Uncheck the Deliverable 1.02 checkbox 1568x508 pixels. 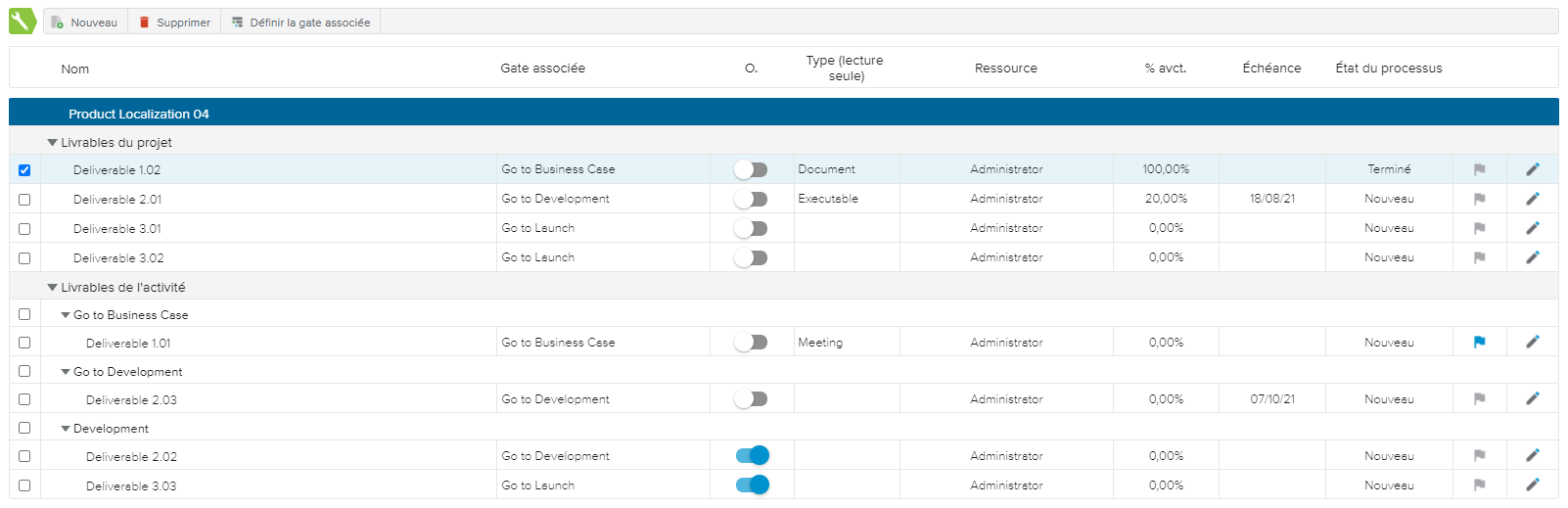pos(24,170)
